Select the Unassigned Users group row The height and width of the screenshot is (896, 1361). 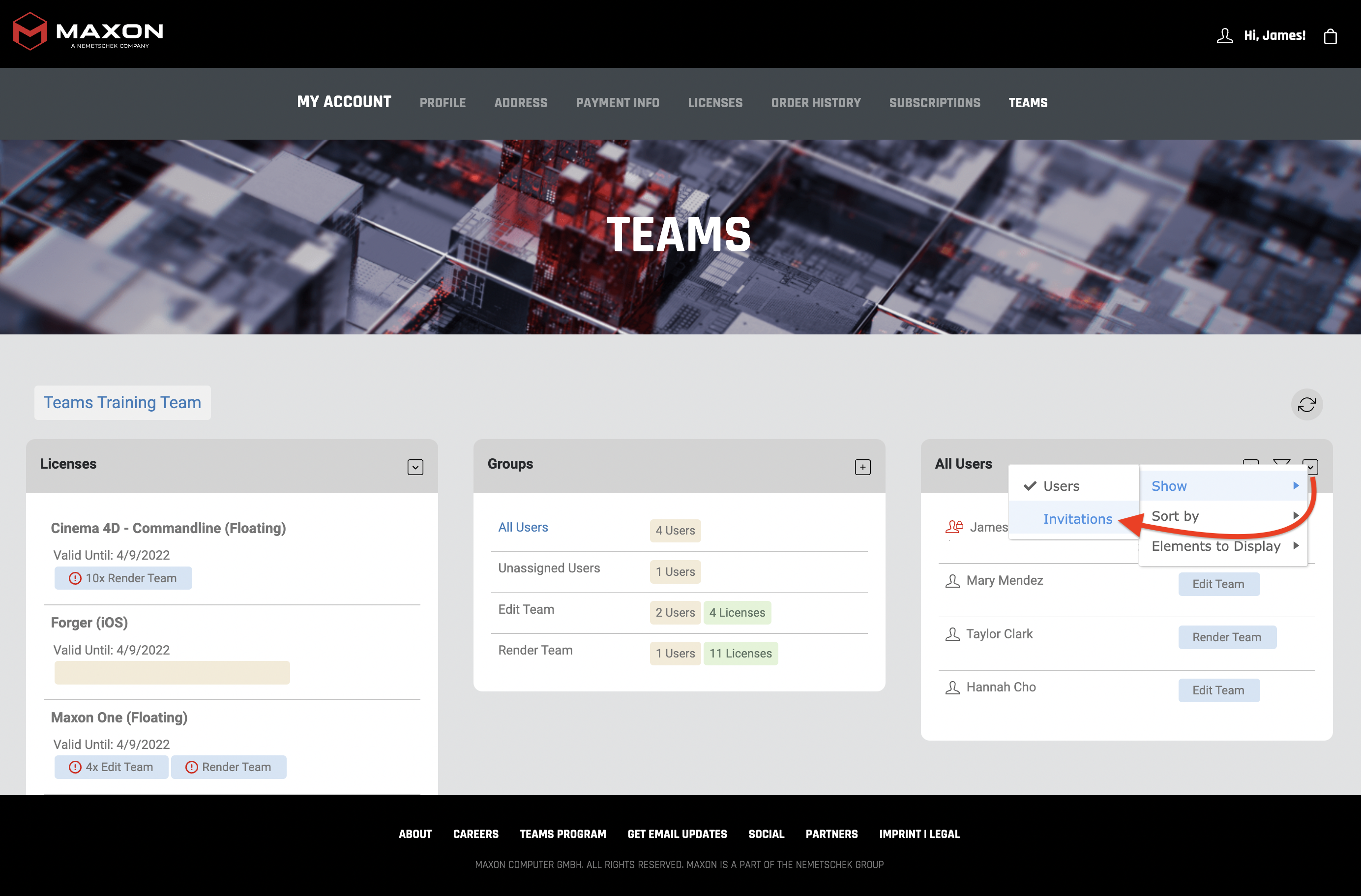click(x=679, y=572)
